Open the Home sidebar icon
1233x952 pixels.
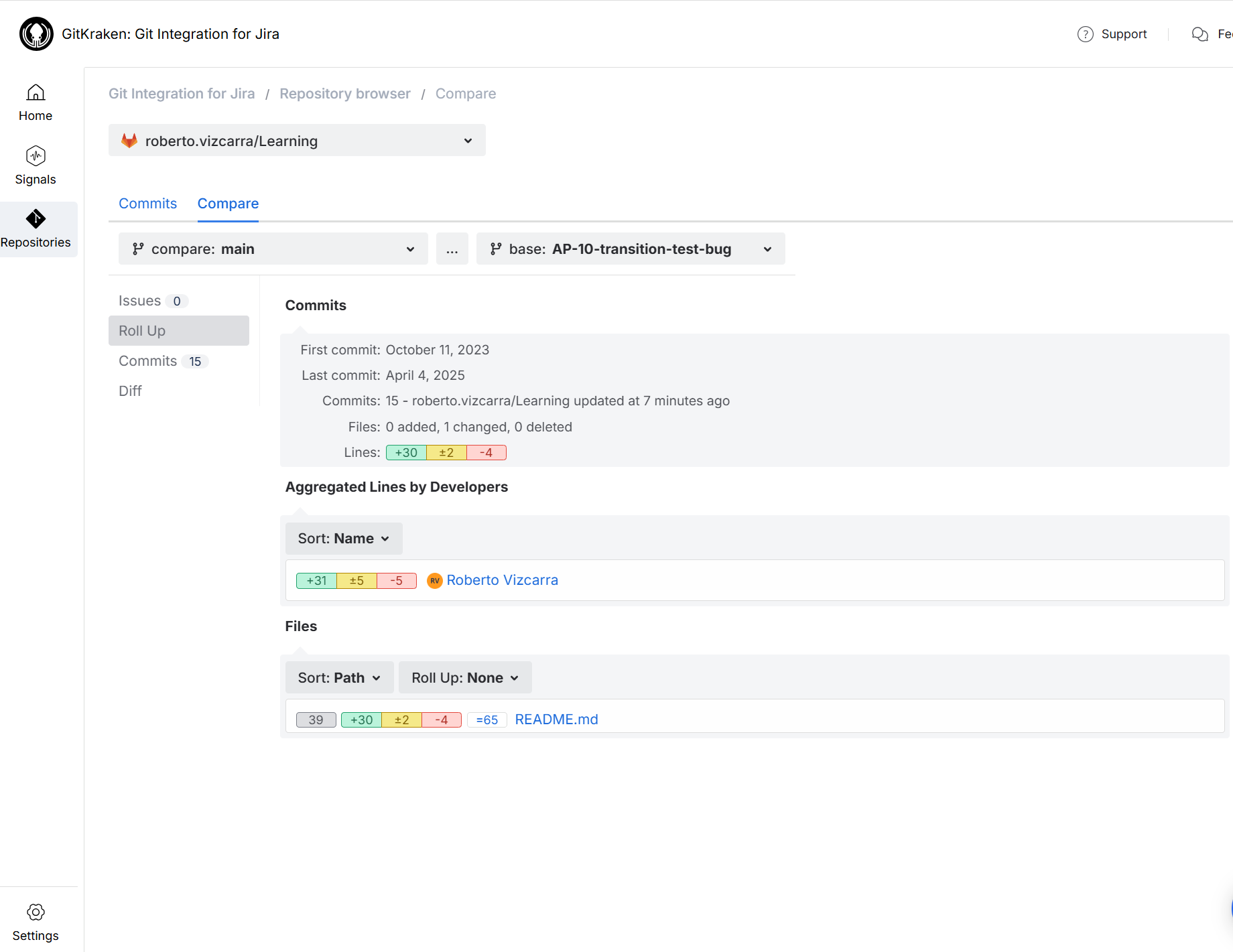click(36, 92)
